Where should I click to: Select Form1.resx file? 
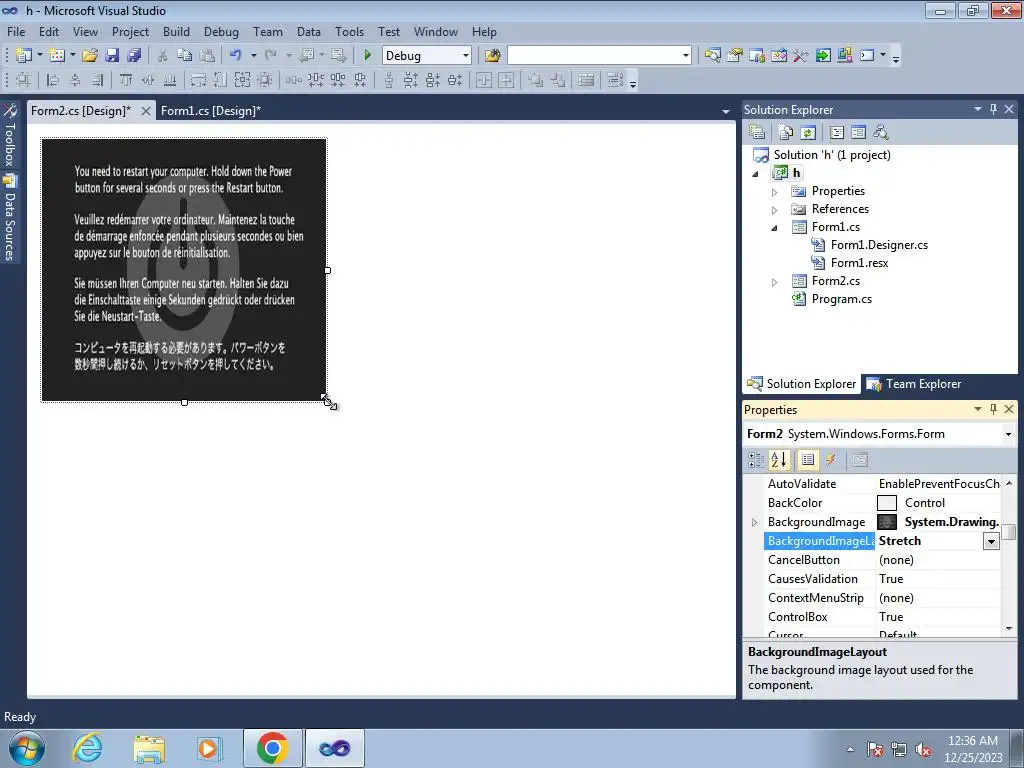(x=859, y=263)
